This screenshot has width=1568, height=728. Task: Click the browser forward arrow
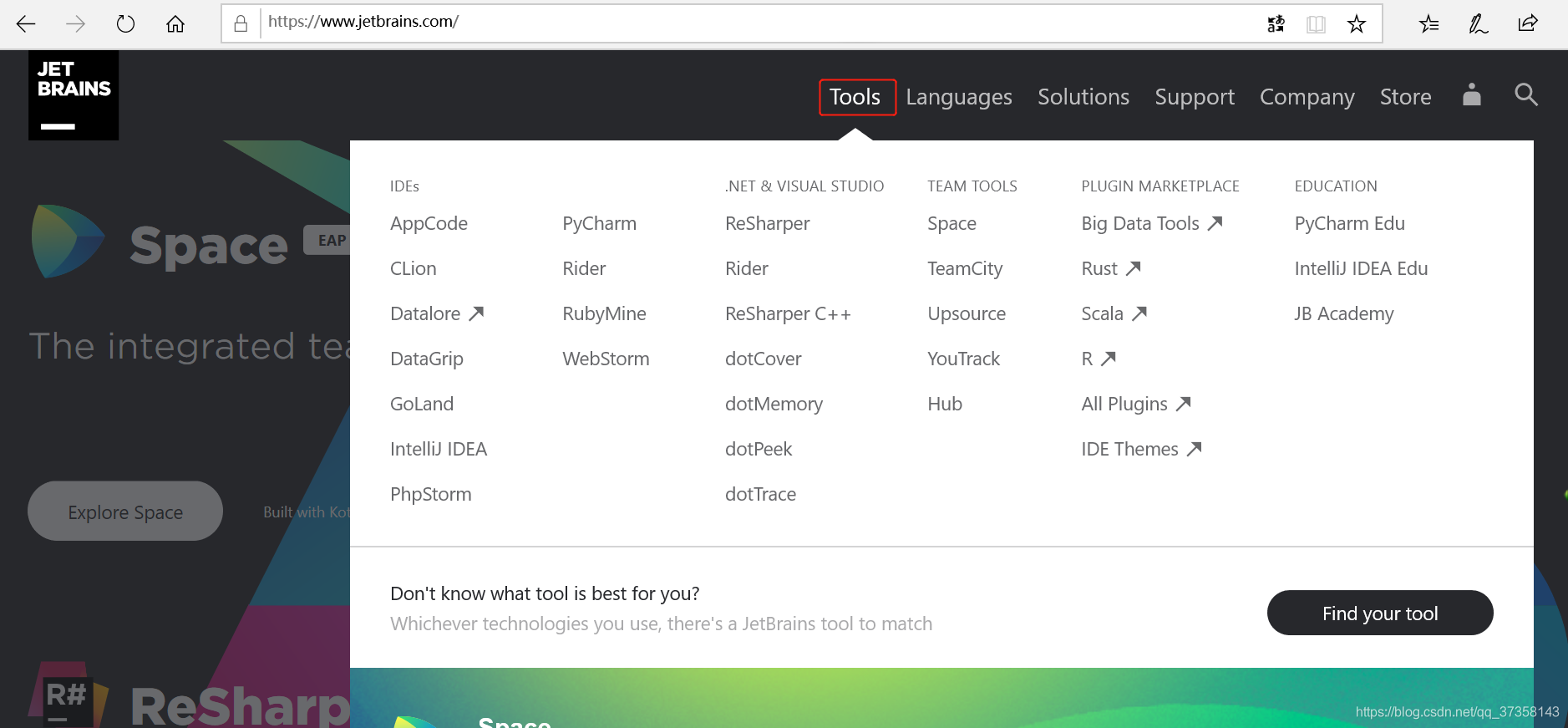[75, 24]
